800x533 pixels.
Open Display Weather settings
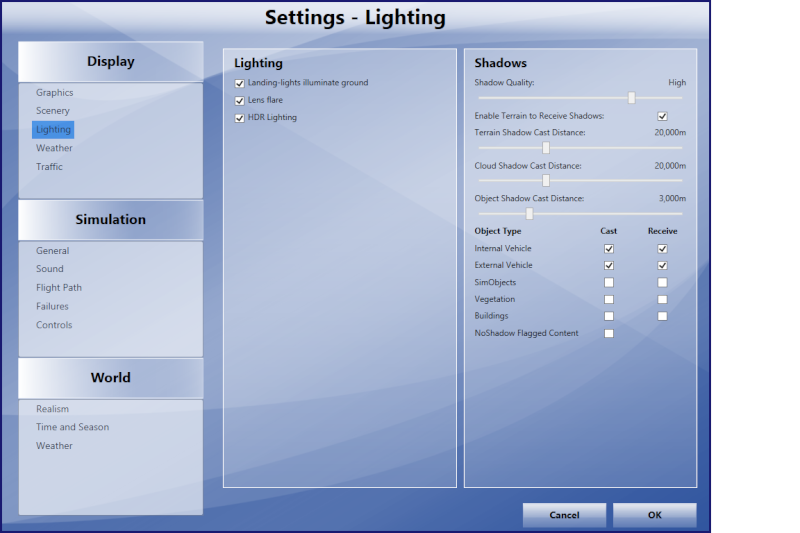54,148
